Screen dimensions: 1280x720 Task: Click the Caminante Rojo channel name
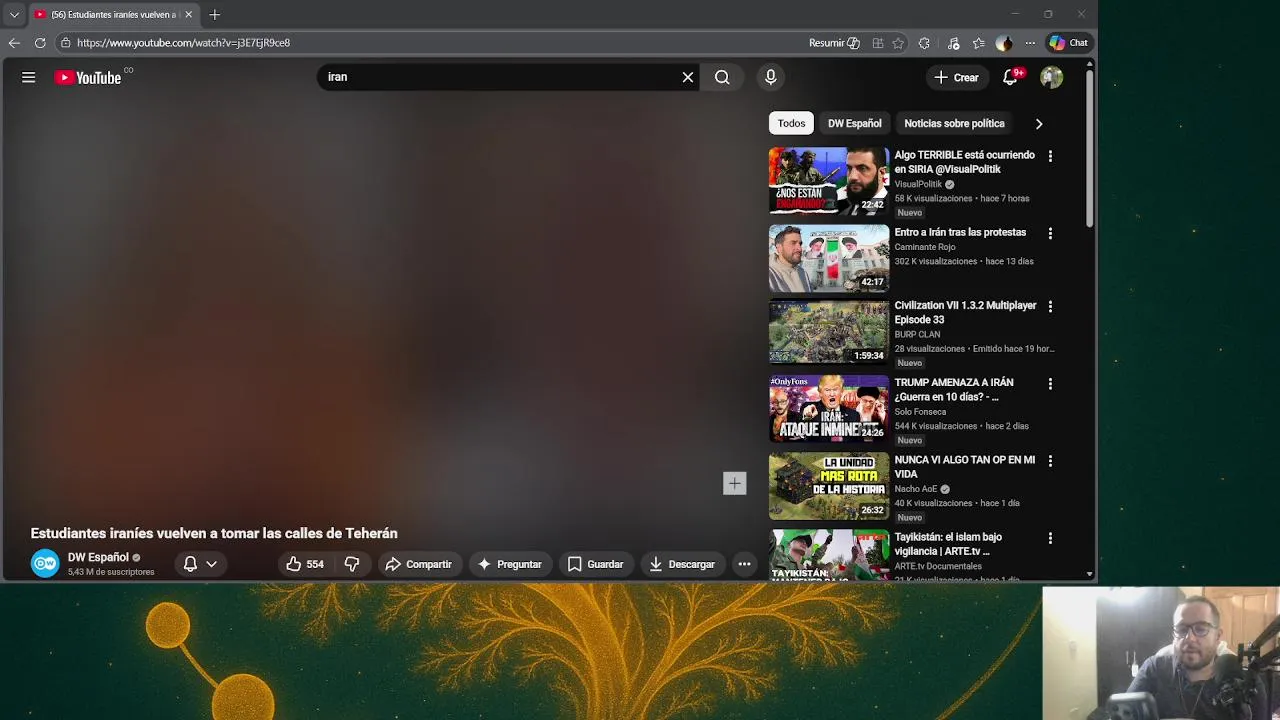pyautogui.click(x=925, y=247)
